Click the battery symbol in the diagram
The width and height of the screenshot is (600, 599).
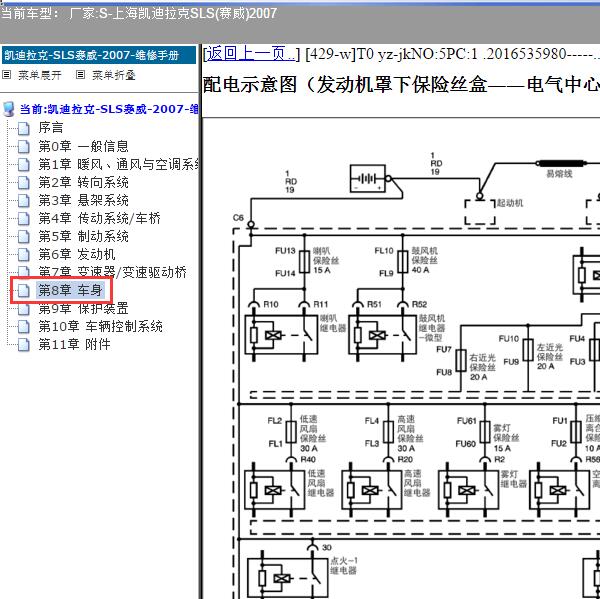368,178
